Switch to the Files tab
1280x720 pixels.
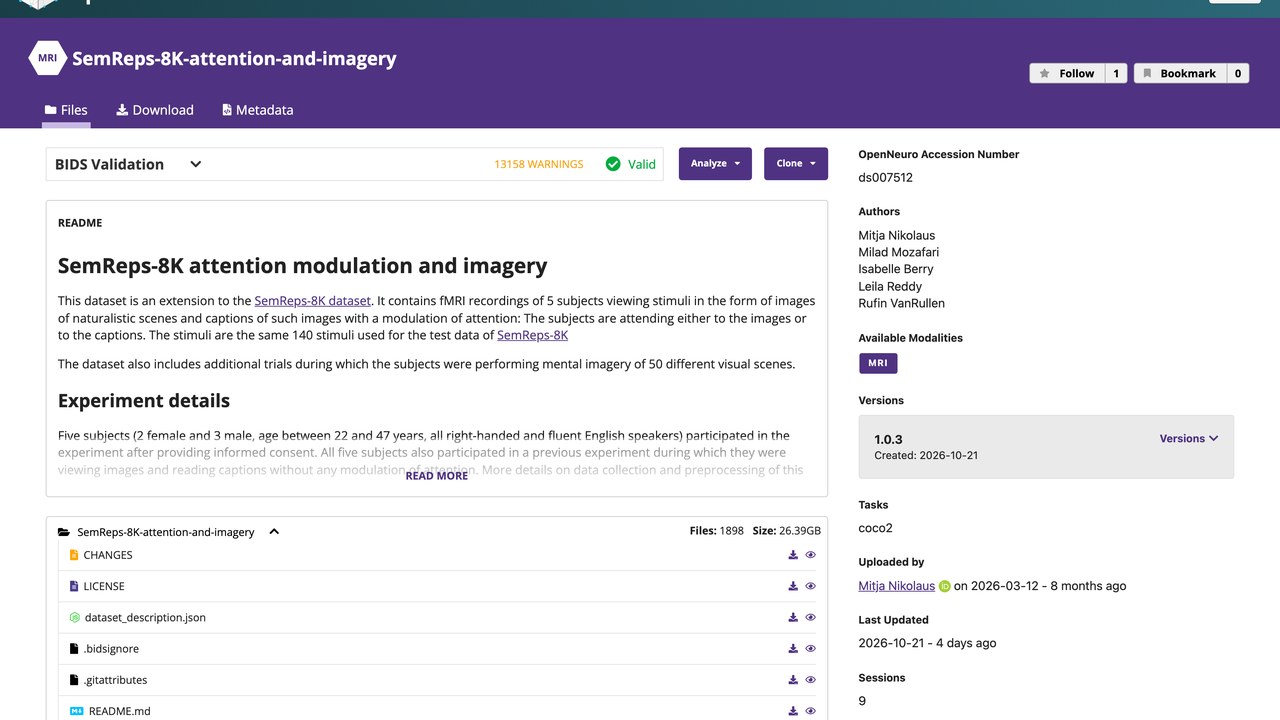[66, 110]
